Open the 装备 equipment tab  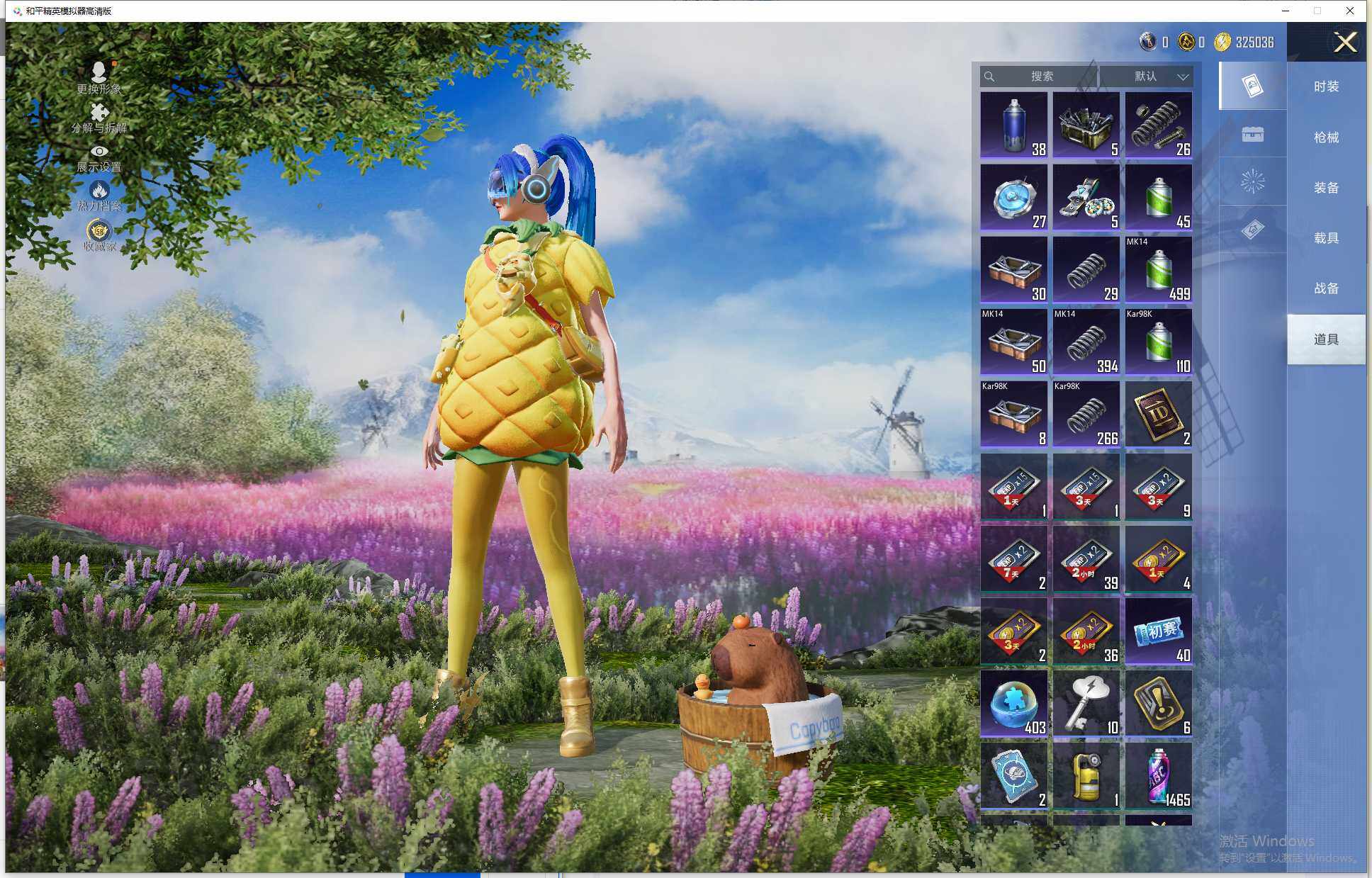[x=1326, y=188]
